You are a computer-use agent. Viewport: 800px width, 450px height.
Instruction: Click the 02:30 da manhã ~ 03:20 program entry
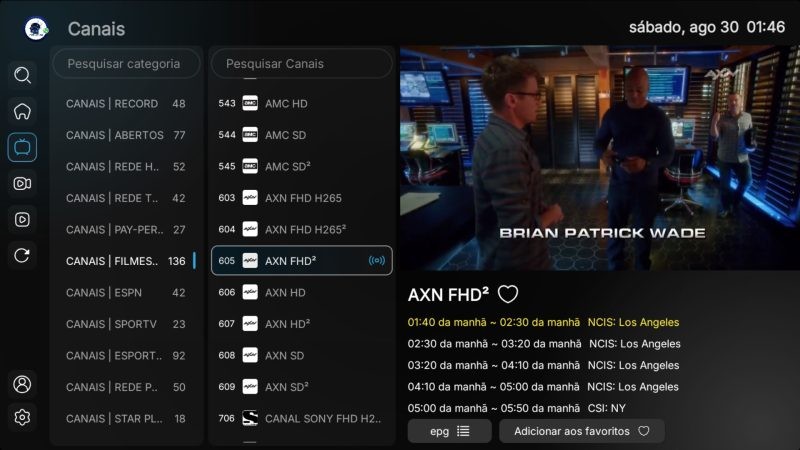544,344
